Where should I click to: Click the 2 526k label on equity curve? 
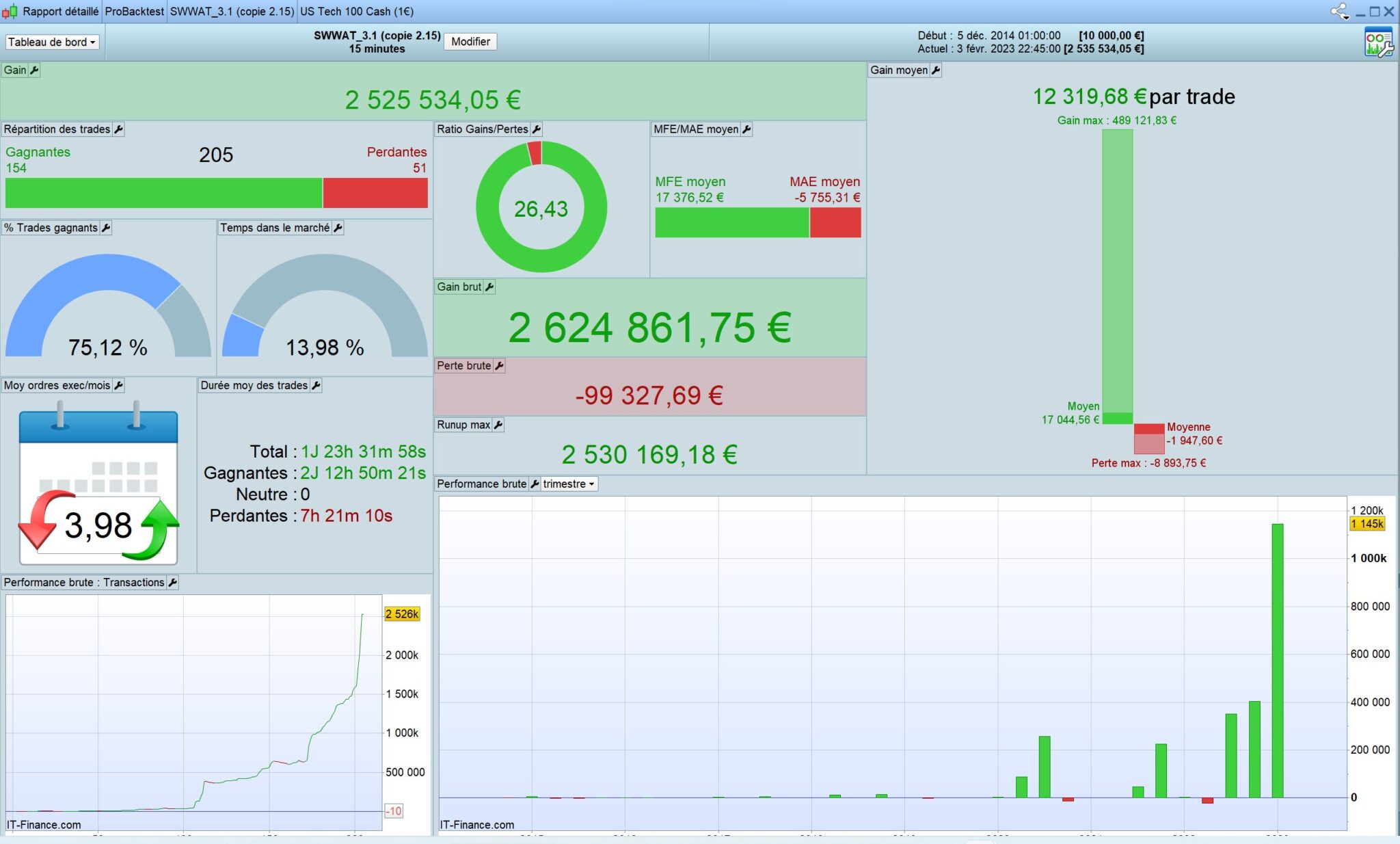[402, 614]
